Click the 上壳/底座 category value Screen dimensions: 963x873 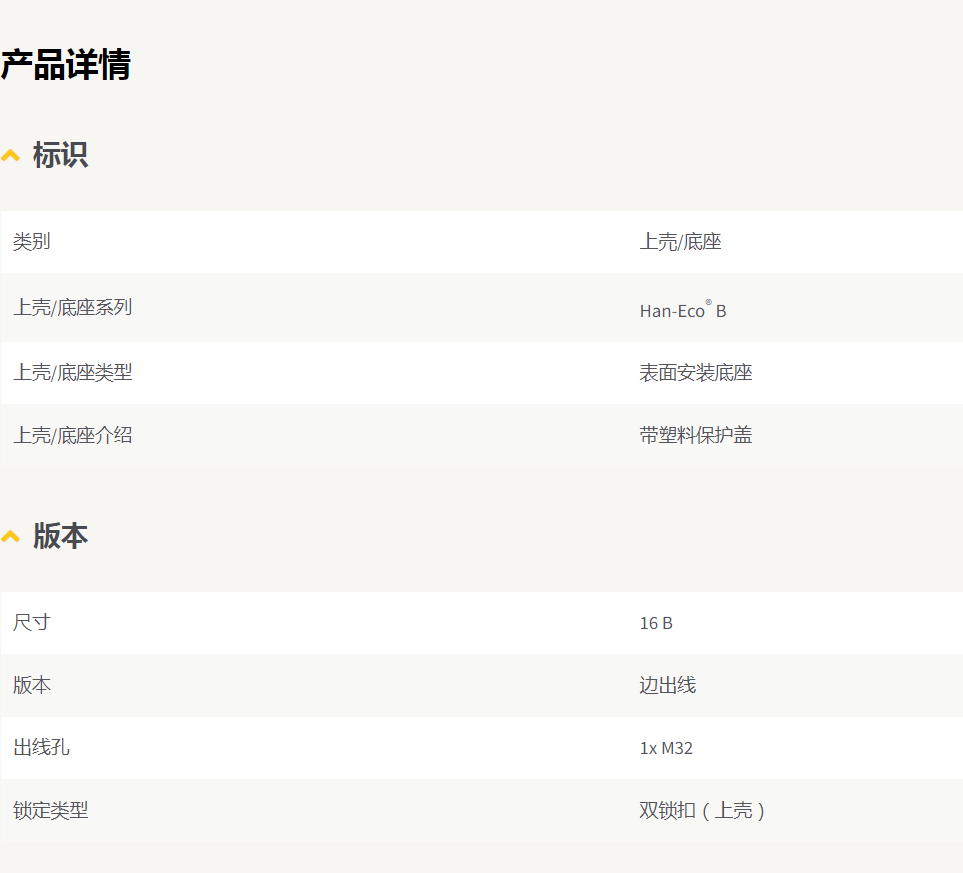pos(680,242)
